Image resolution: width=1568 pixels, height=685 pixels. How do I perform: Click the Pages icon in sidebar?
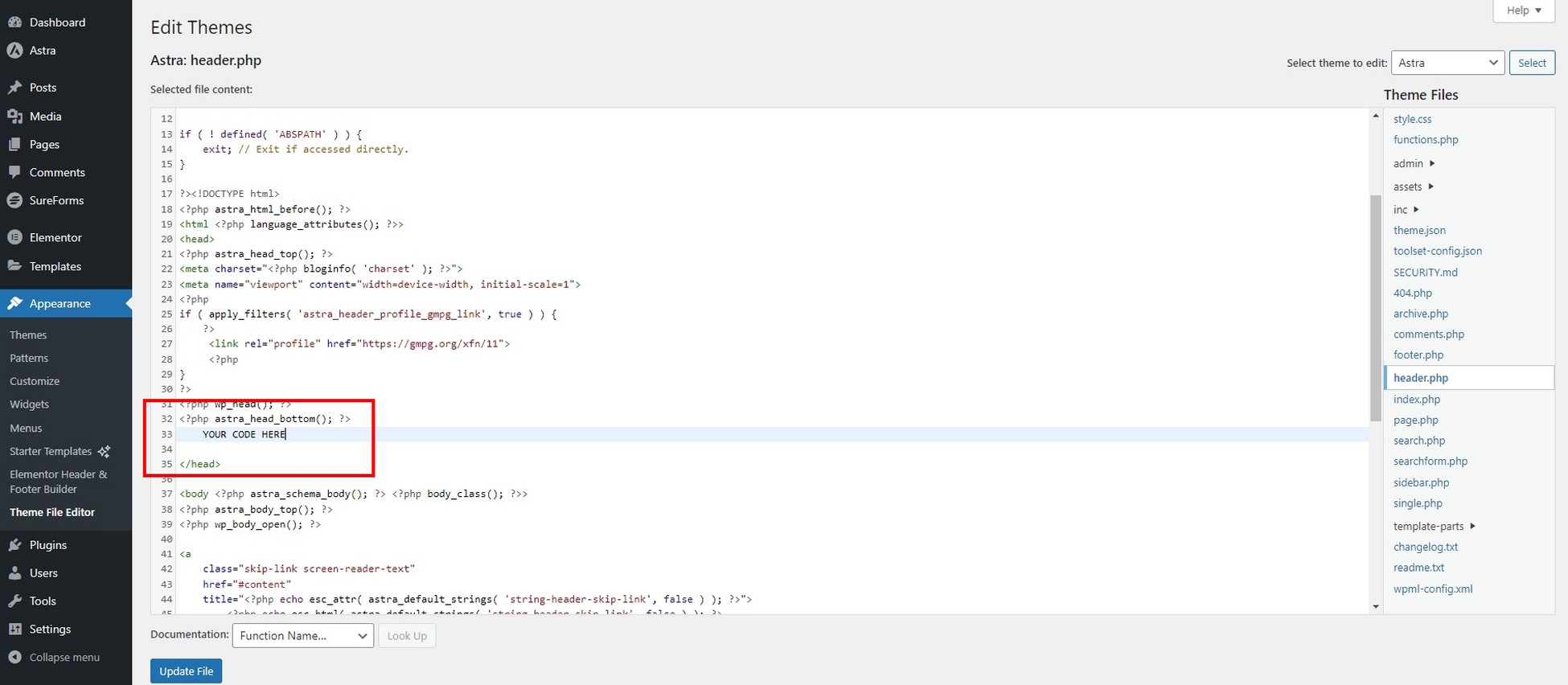coord(14,145)
